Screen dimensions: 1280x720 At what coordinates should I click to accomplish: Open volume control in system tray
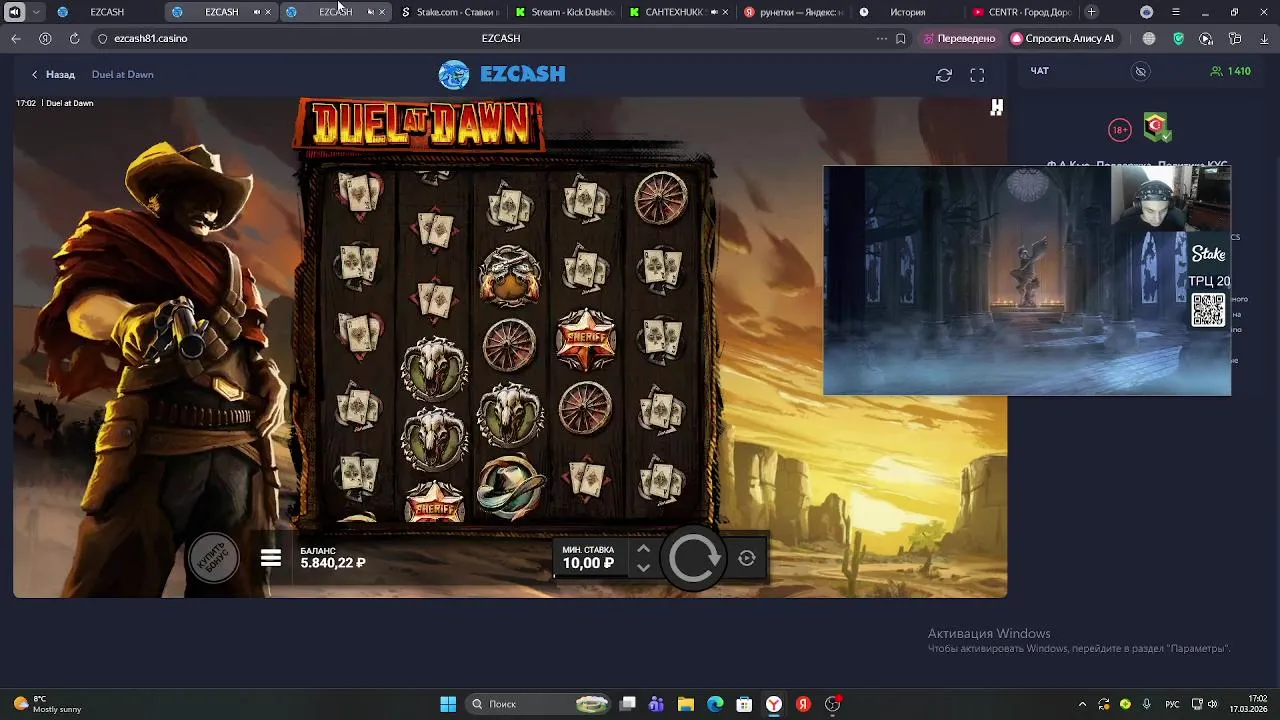tap(1212, 704)
